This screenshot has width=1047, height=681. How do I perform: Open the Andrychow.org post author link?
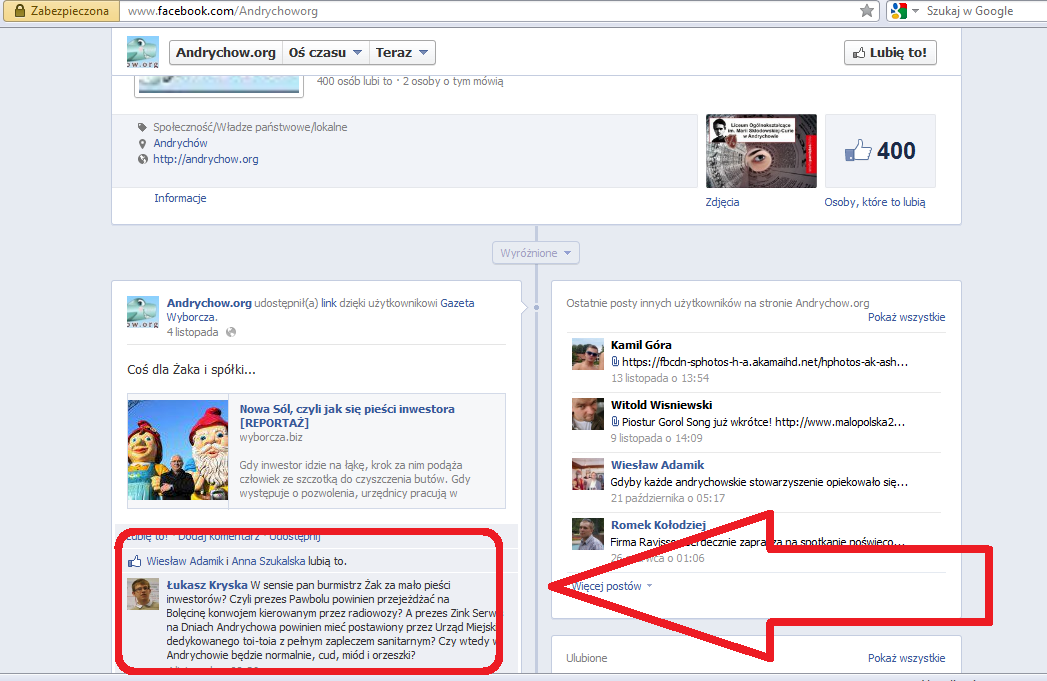tap(209, 303)
